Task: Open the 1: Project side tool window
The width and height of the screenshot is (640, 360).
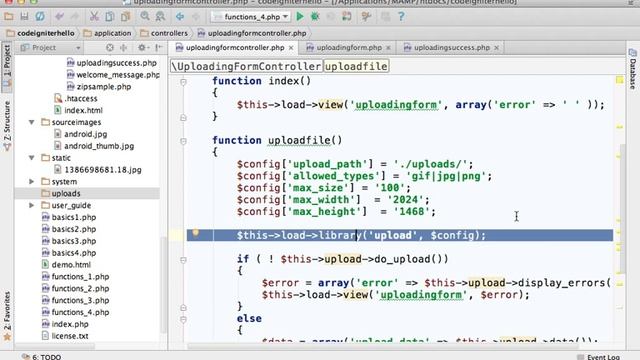Action: pos(7,66)
